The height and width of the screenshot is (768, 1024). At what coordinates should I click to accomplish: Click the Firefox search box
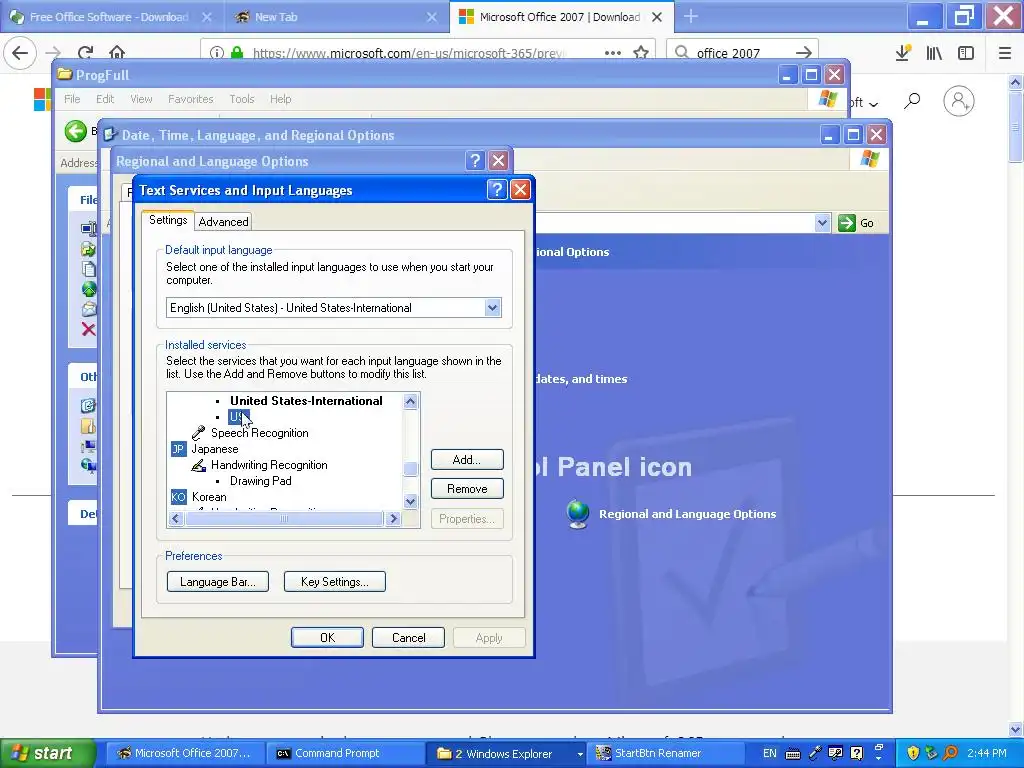[742, 53]
